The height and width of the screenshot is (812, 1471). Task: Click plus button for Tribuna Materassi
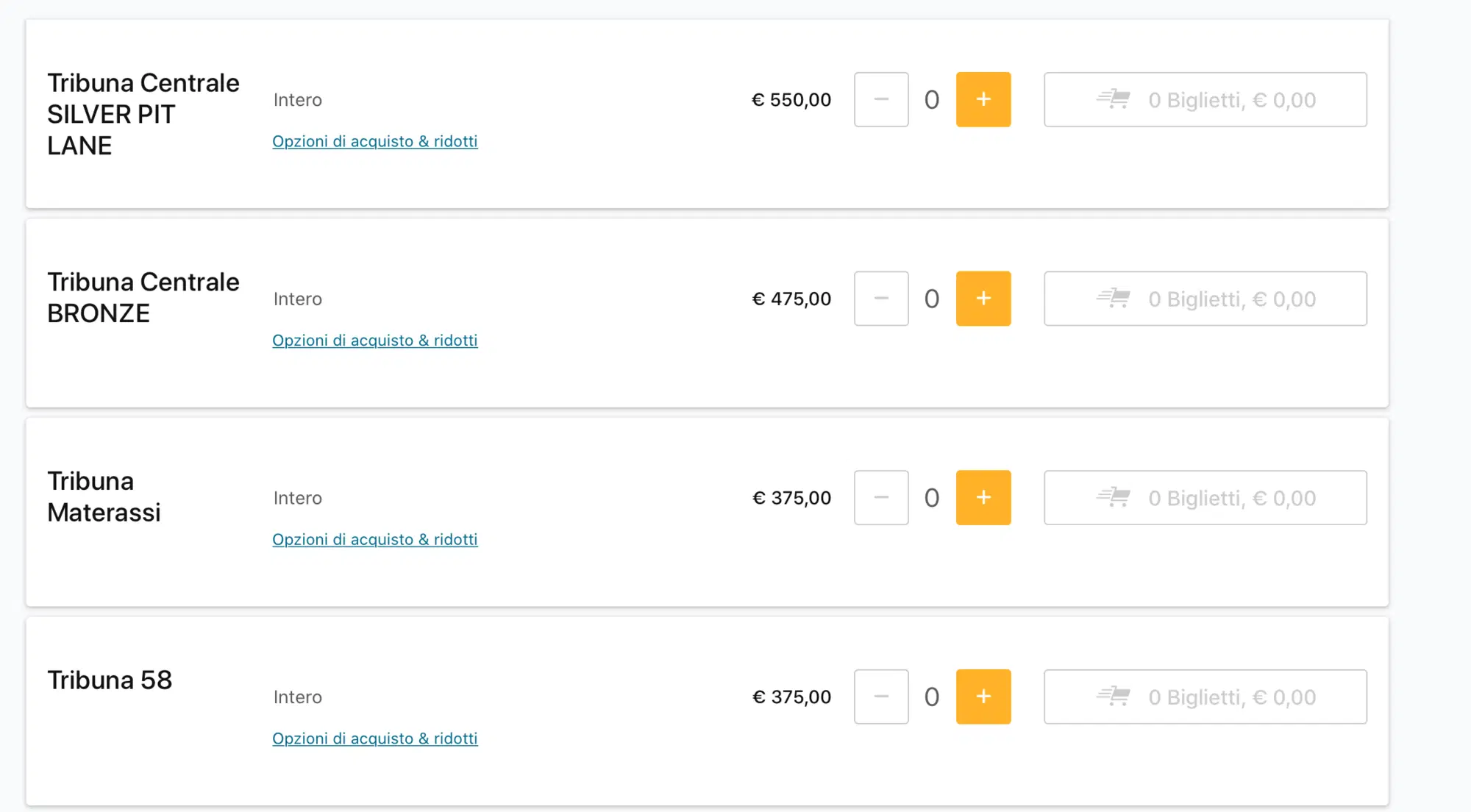click(x=983, y=498)
